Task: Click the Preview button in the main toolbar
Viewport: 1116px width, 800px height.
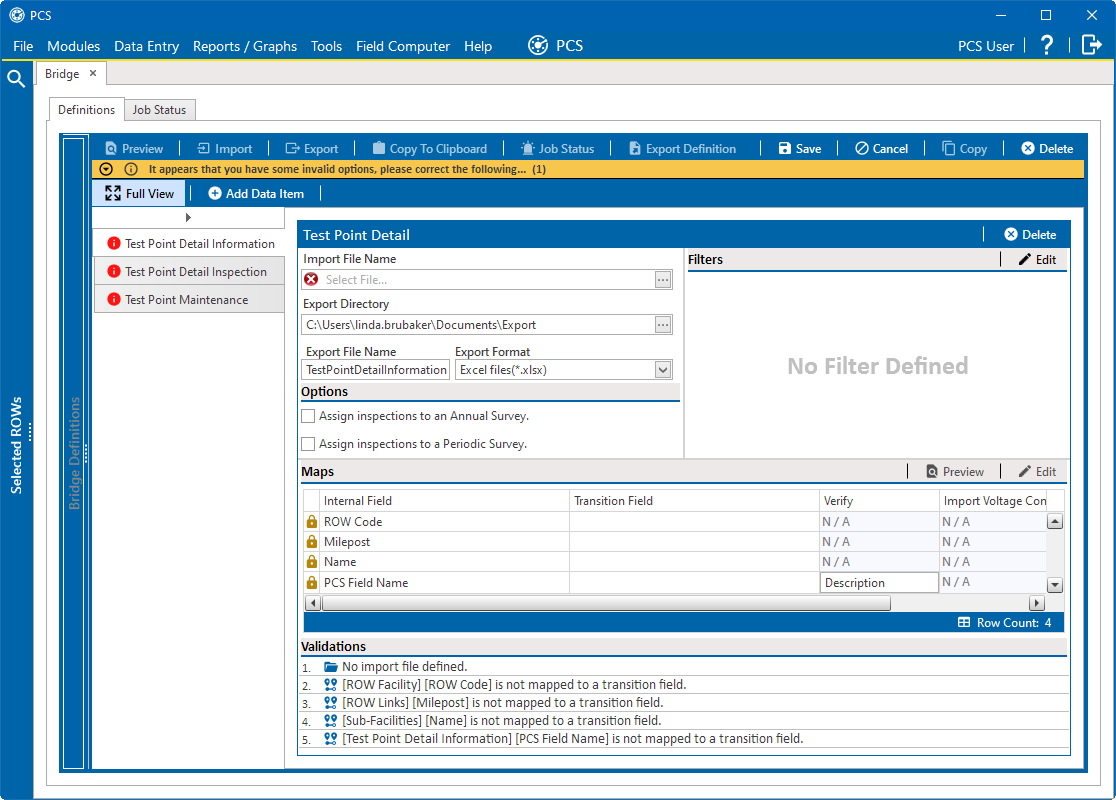Action: pos(134,148)
